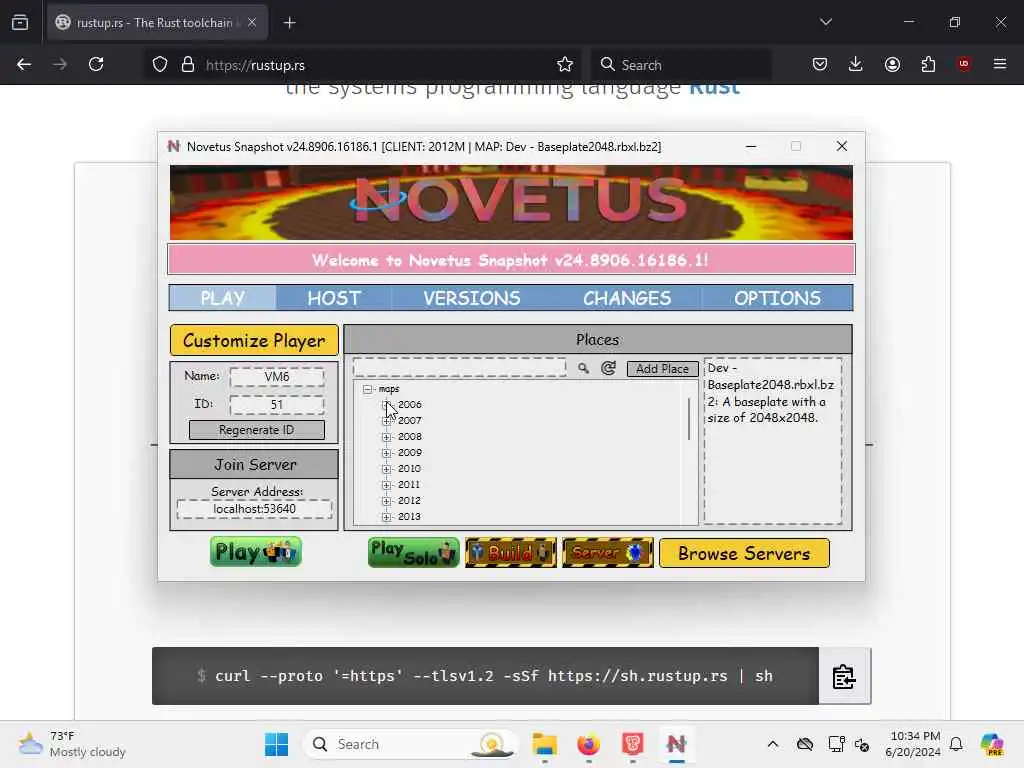This screenshot has width=1024, height=768.
Task: Open the Firefox extensions puzzle icon
Action: 928,64
